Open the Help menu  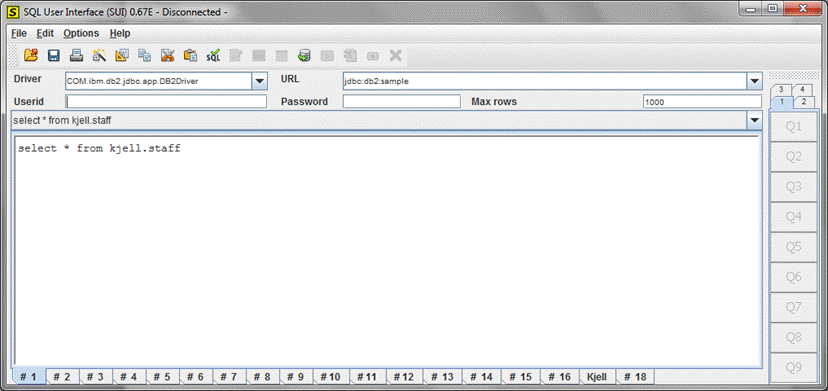pyautogui.click(x=120, y=33)
